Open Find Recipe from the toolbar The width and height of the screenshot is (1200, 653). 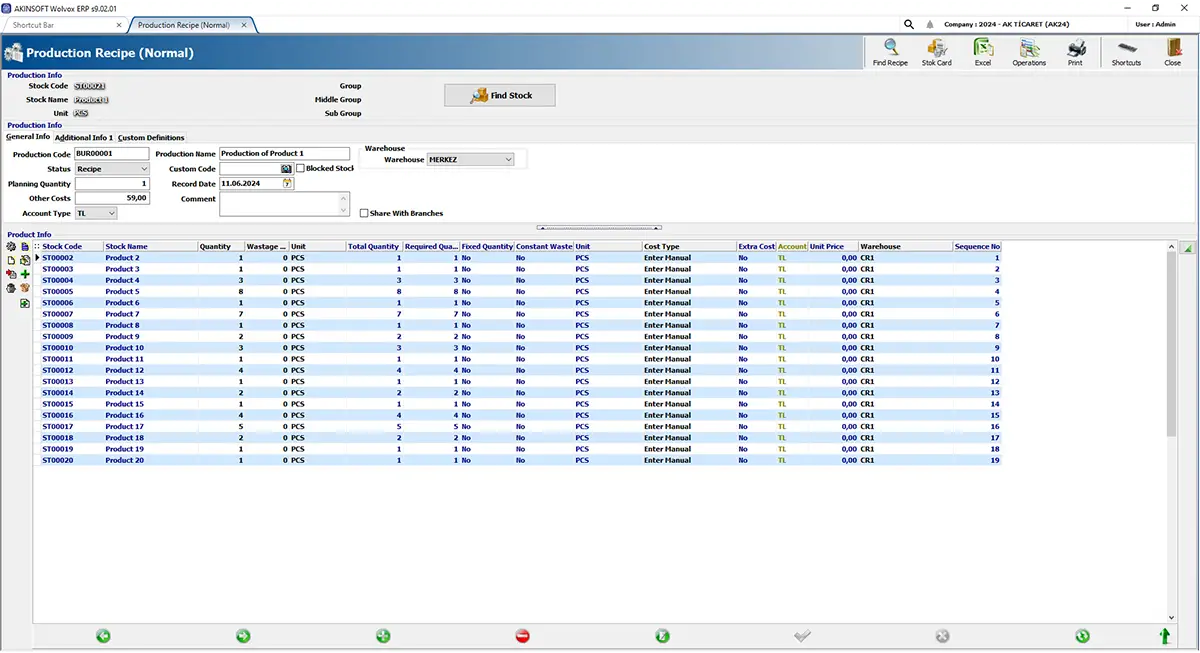[x=890, y=52]
